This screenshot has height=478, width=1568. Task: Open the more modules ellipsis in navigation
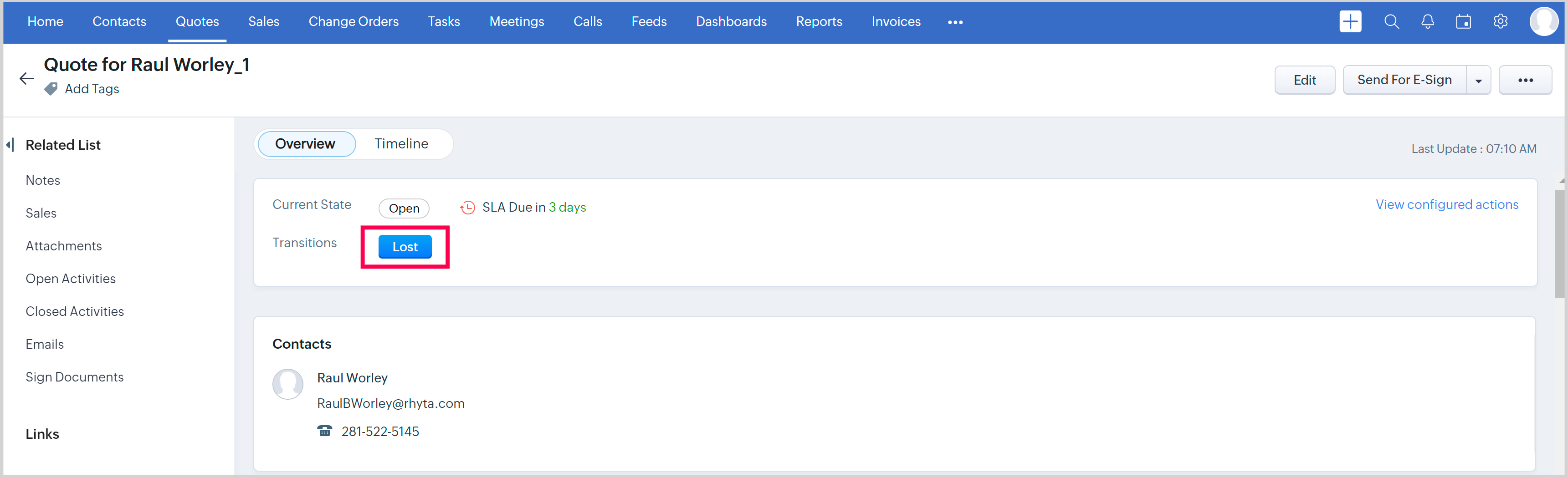click(x=955, y=22)
